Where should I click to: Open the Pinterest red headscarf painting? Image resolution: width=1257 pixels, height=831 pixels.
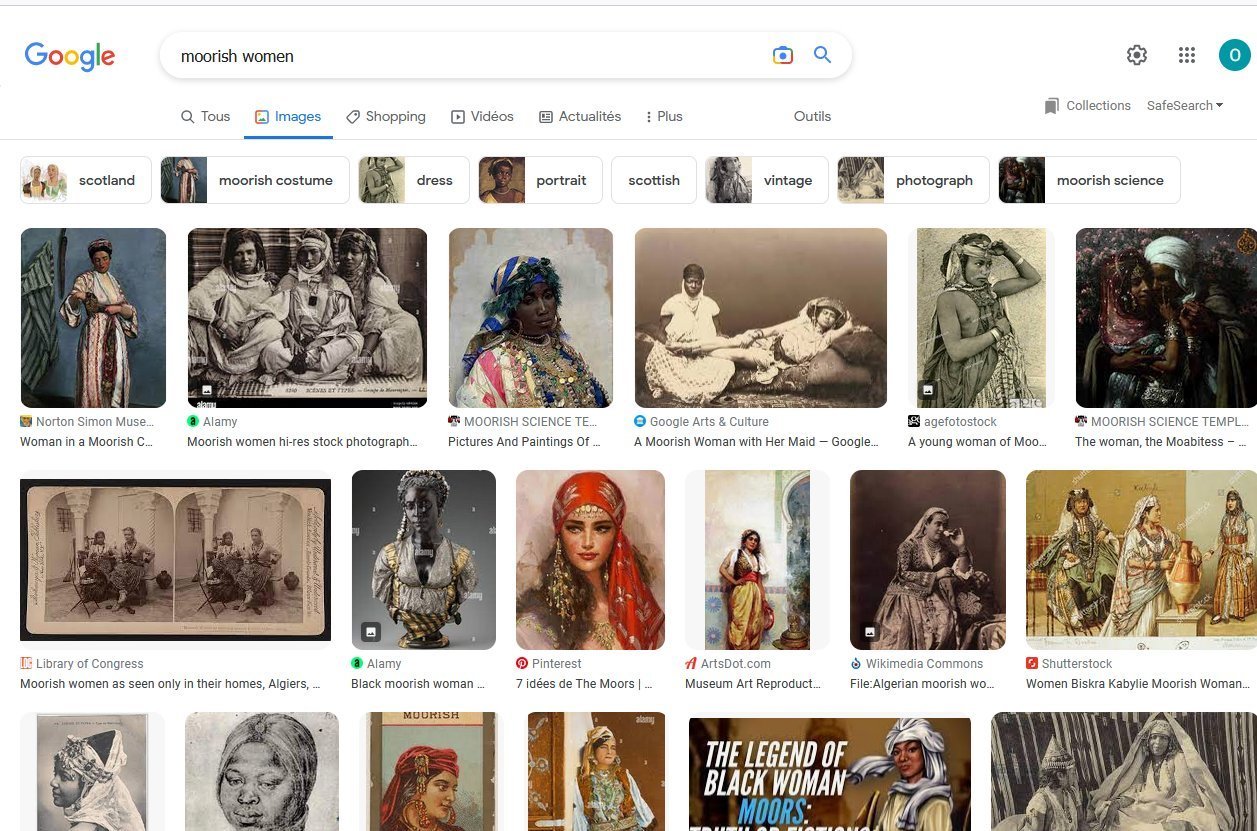point(590,560)
